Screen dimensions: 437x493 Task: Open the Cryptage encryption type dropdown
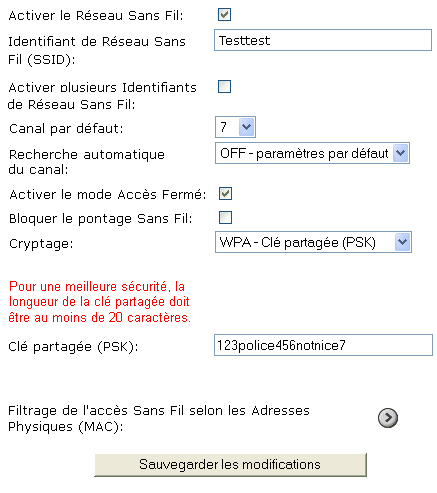(313, 242)
